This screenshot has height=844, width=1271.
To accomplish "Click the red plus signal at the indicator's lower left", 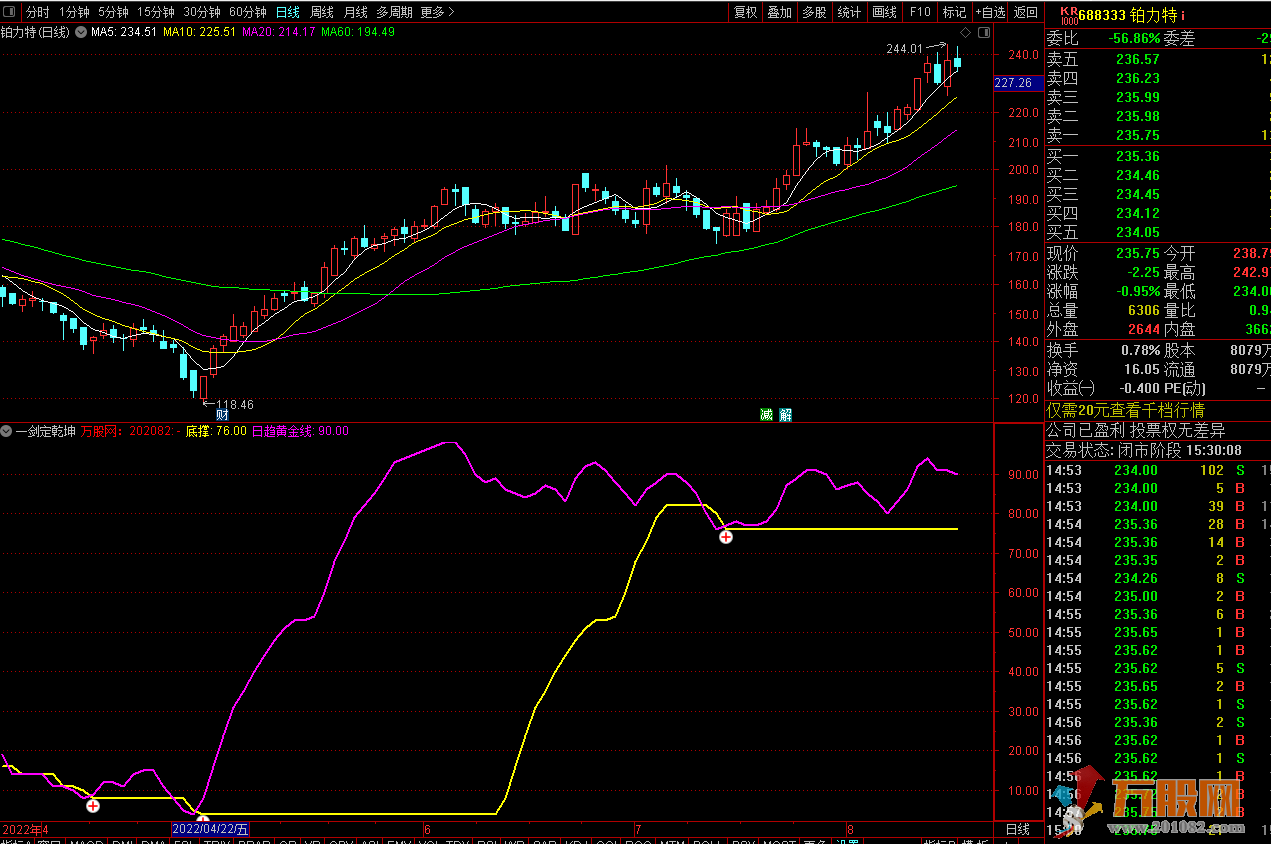I will [x=93, y=805].
